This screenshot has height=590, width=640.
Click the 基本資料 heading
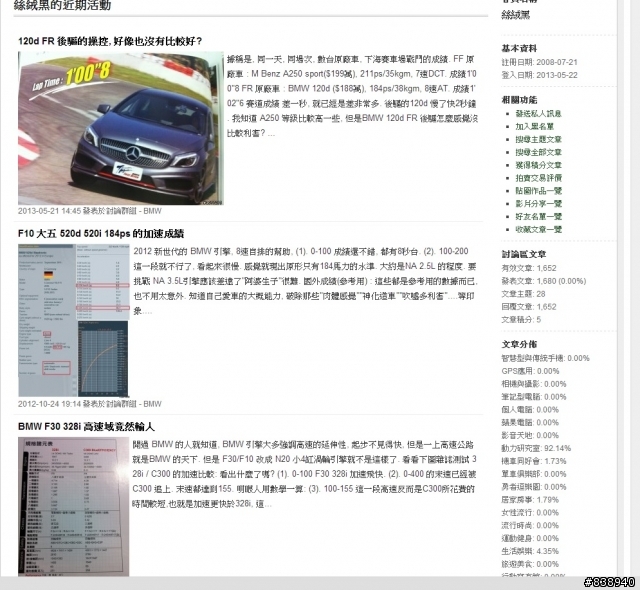pos(519,48)
